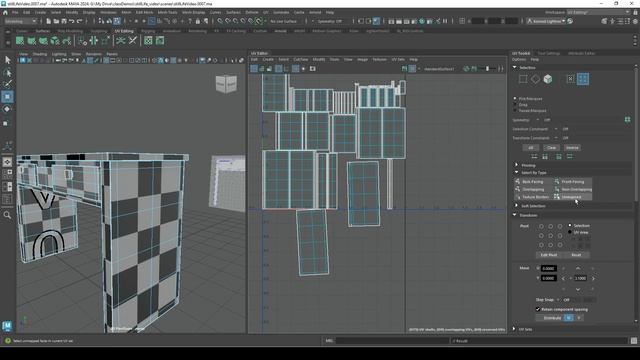
Task: Open the Shading menu in viewport panel
Action: (x=40, y=54)
